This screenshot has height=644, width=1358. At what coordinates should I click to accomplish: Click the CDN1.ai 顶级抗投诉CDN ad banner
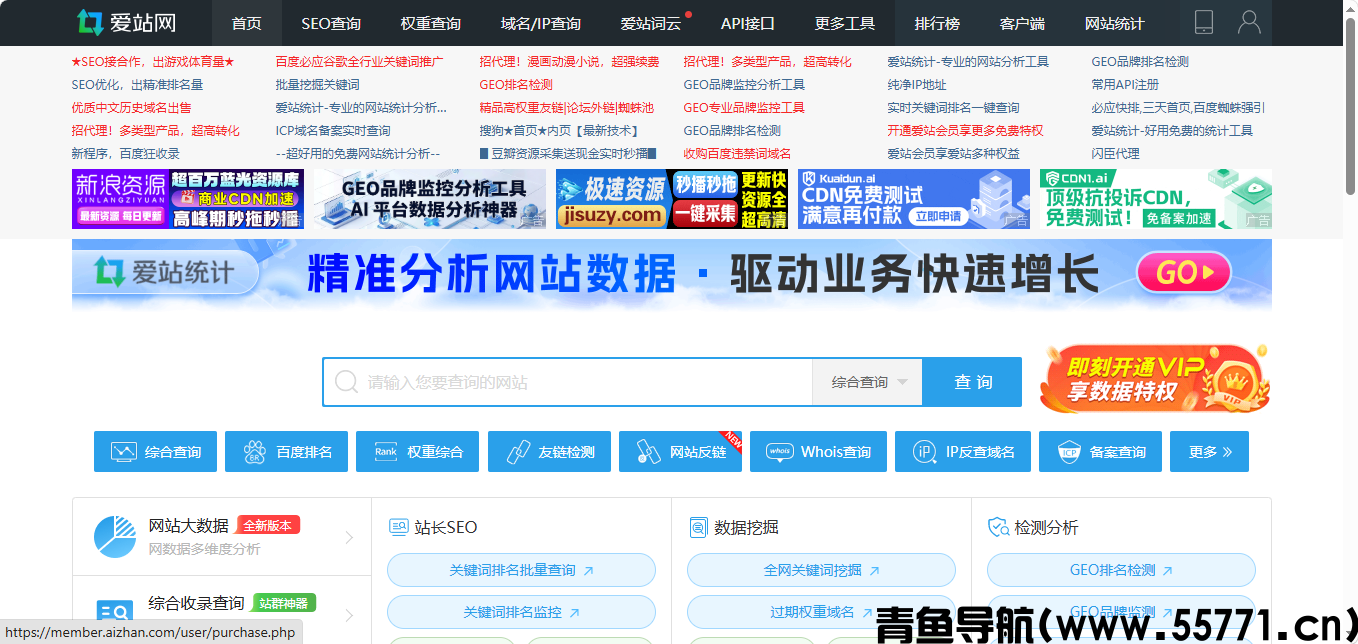1156,199
